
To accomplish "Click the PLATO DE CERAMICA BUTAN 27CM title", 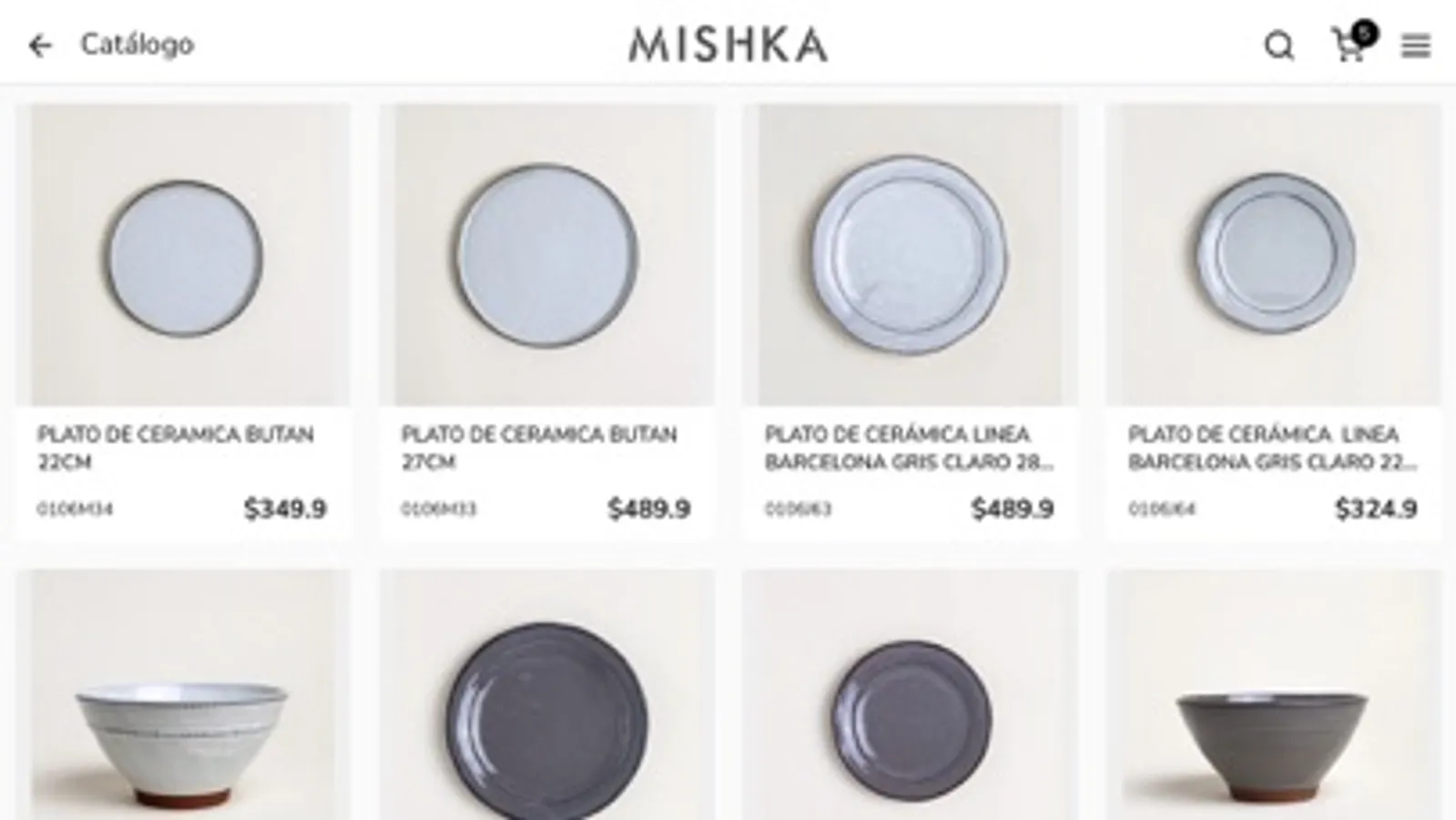I will pyautogui.click(x=539, y=447).
